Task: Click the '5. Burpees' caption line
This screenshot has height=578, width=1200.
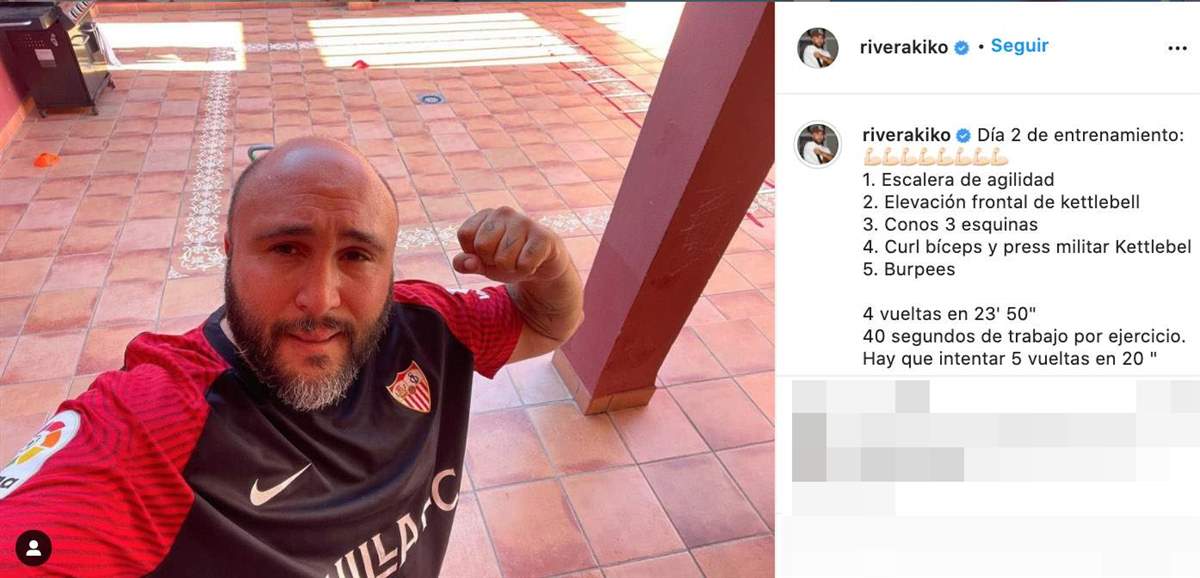Action: (908, 269)
